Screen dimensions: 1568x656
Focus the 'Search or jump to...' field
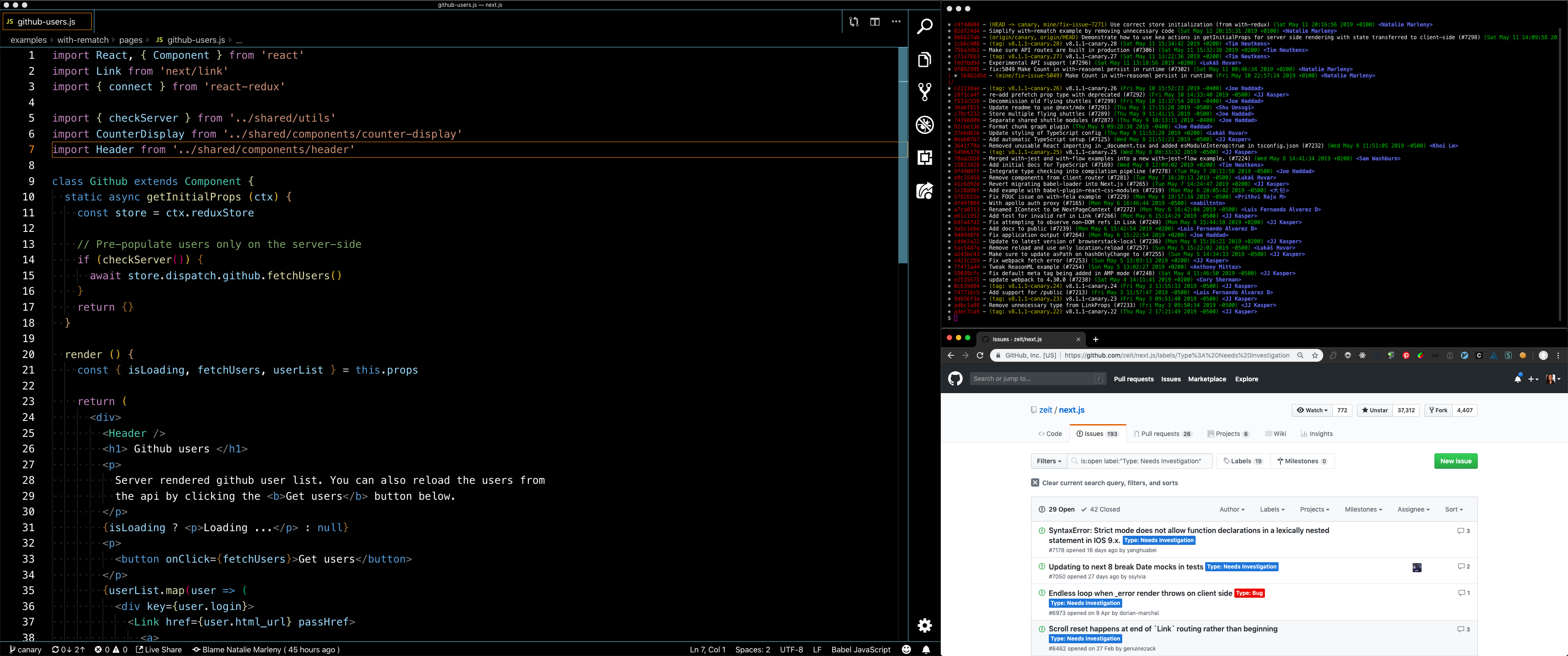(1037, 379)
